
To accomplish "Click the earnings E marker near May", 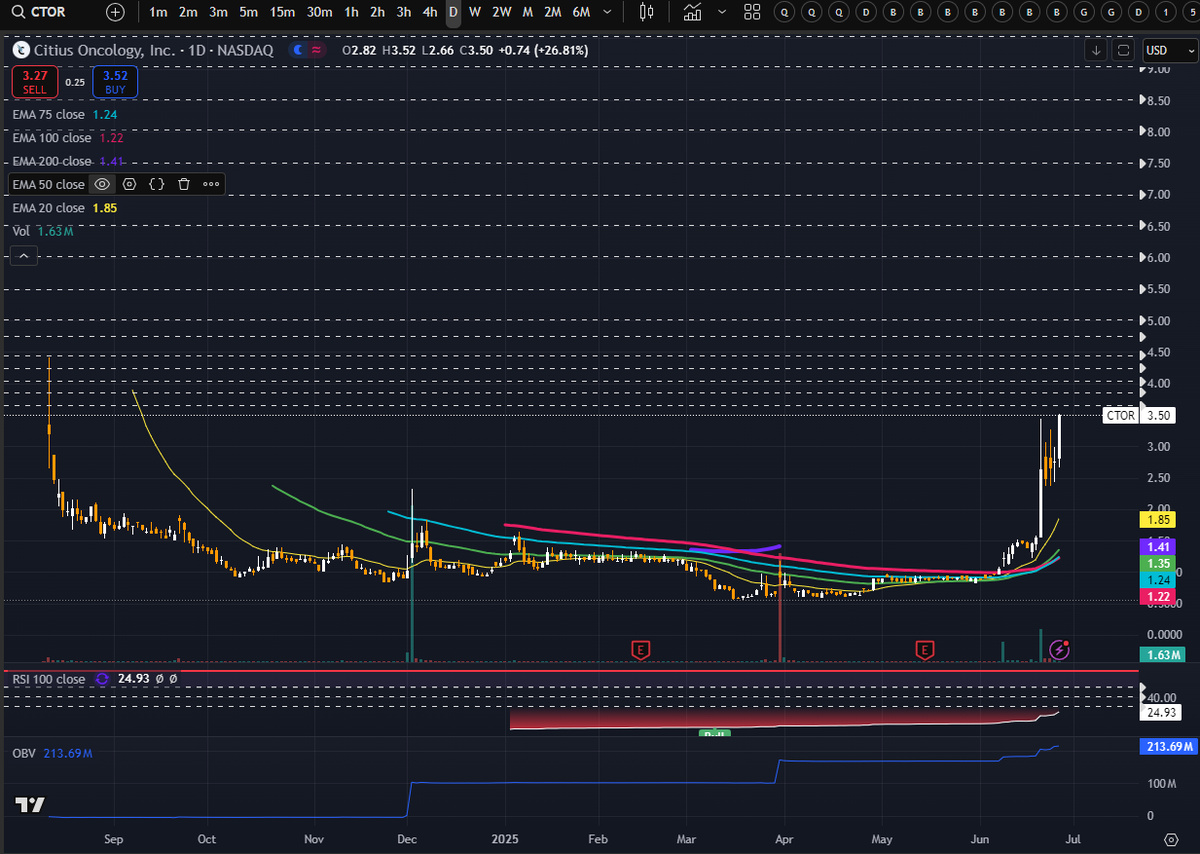I will [925, 650].
